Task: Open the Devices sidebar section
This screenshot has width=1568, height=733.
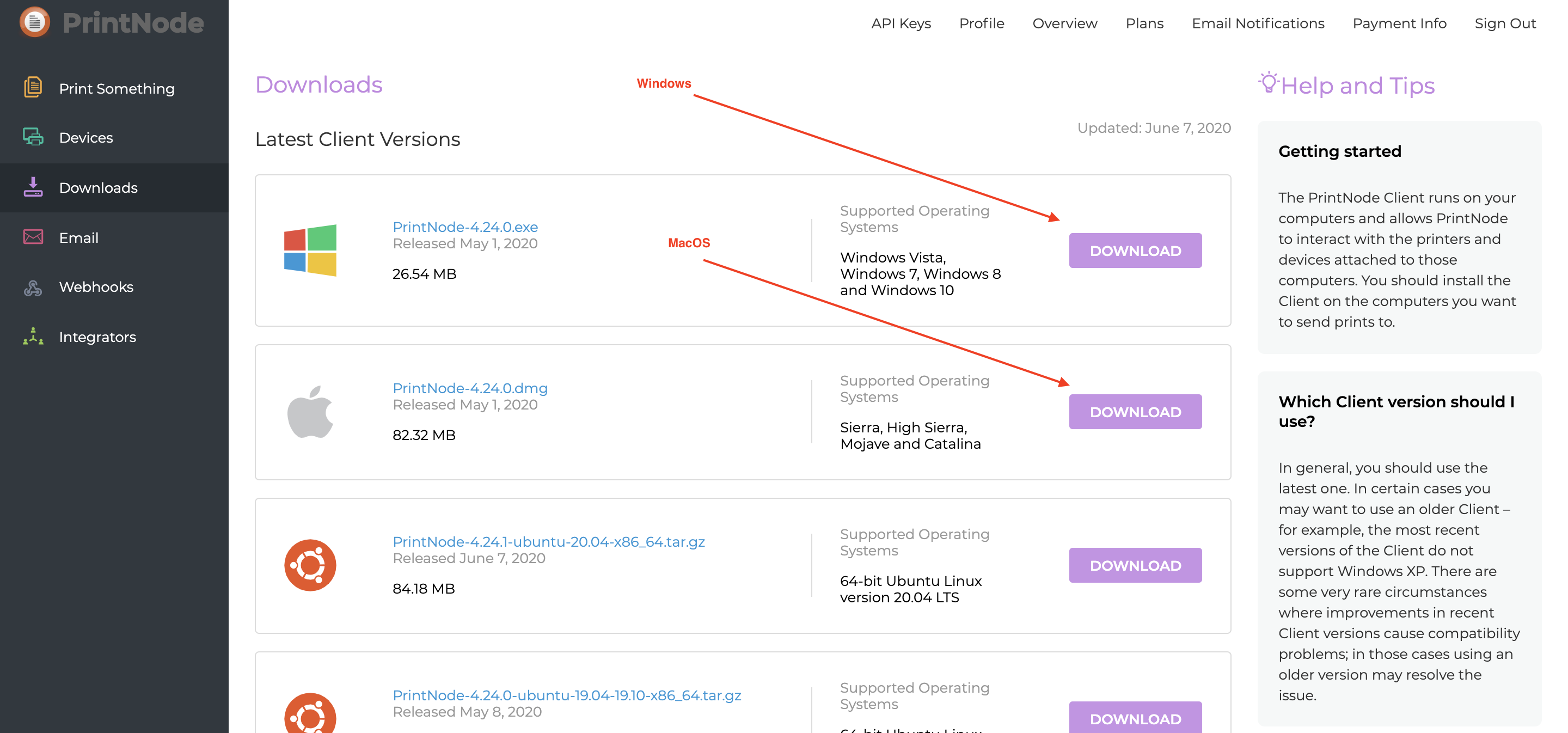Action: click(x=114, y=138)
